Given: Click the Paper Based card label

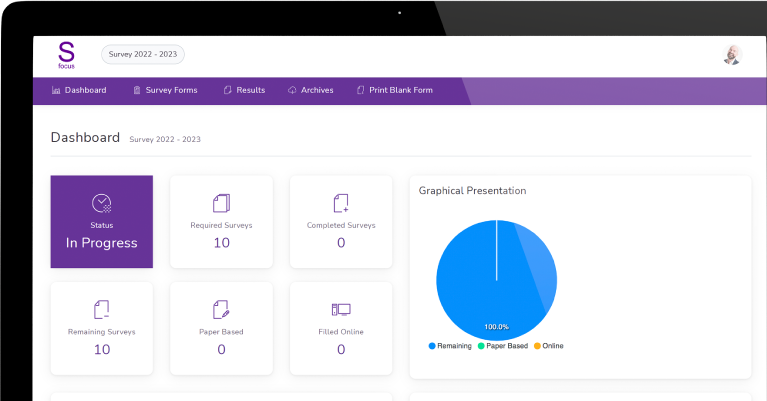Looking at the screenshot, I should pyautogui.click(x=222, y=332).
